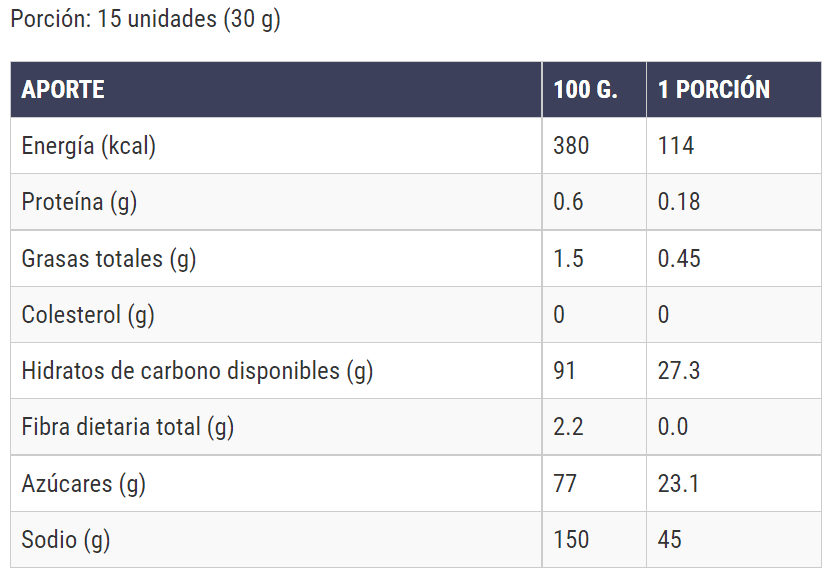Click the Sodio (g) row label
This screenshot has height=577, width=837.
tap(66, 540)
